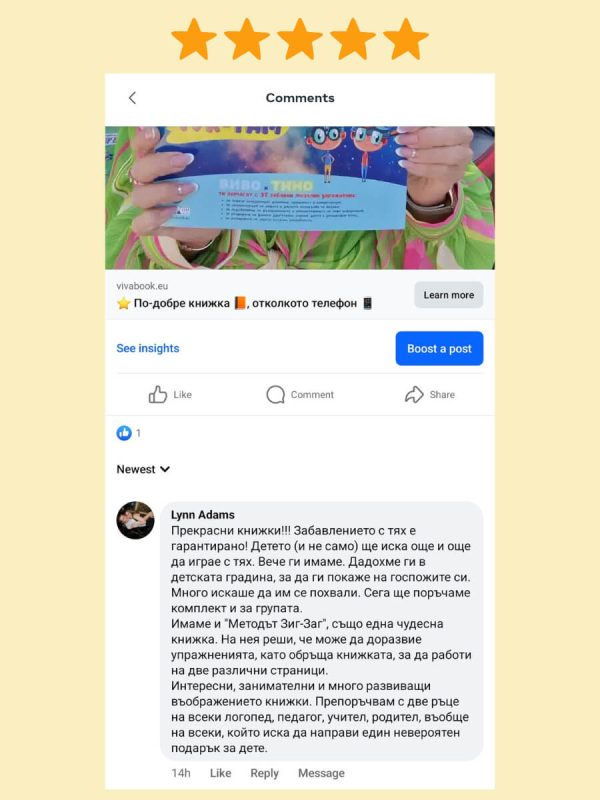600x800 pixels.
Task: Reply to Lynn Adams' comment
Action: [264, 773]
